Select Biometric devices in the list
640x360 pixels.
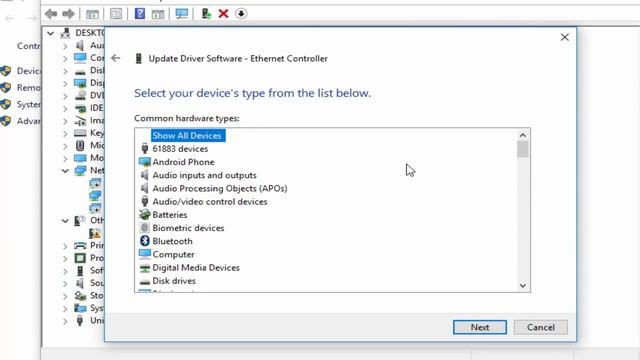(188, 228)
